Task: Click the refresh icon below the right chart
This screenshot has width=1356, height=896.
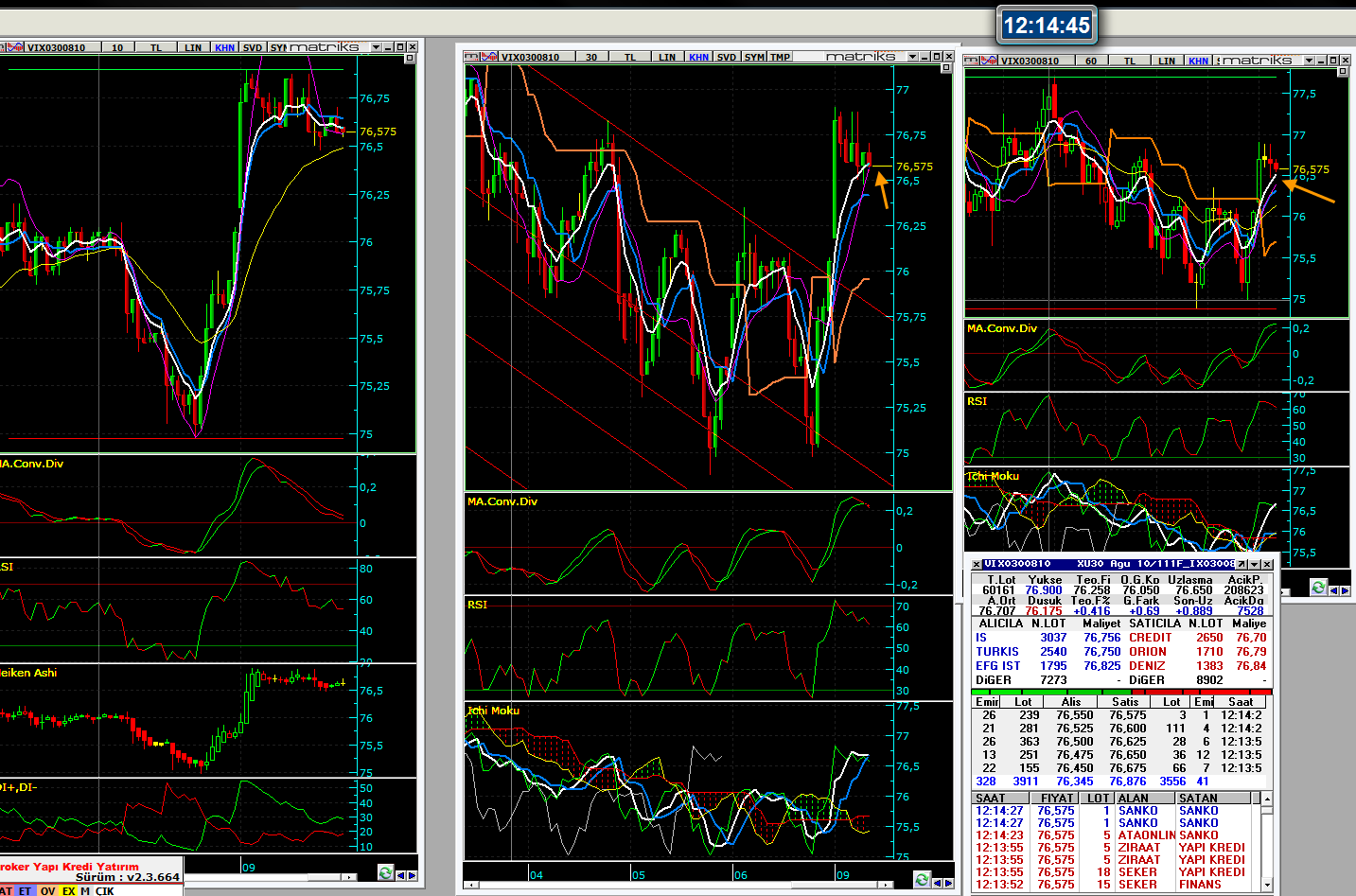Action: pos(1318,588)
